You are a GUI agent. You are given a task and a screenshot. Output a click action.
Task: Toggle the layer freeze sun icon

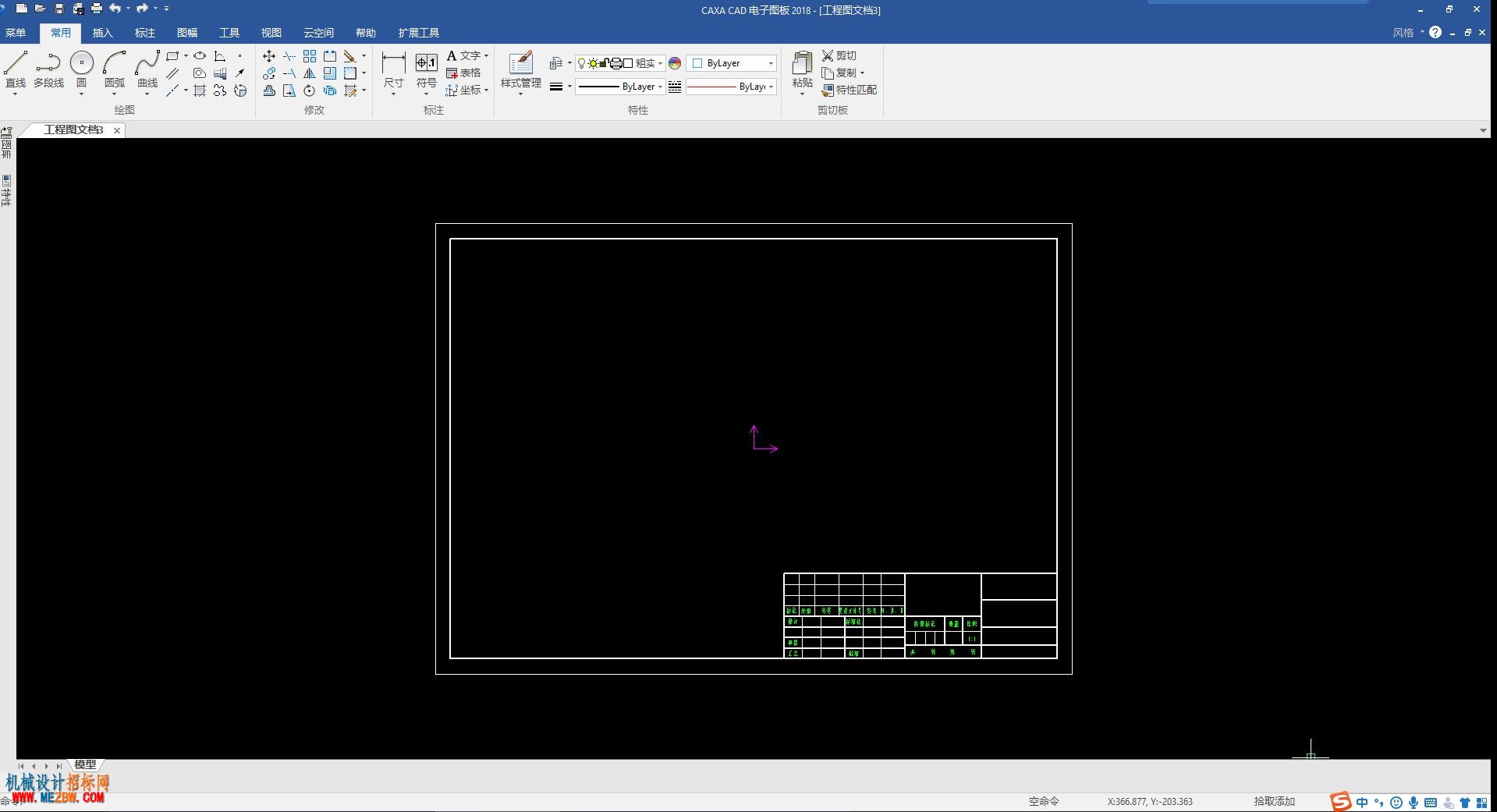[x=593, y=63]
